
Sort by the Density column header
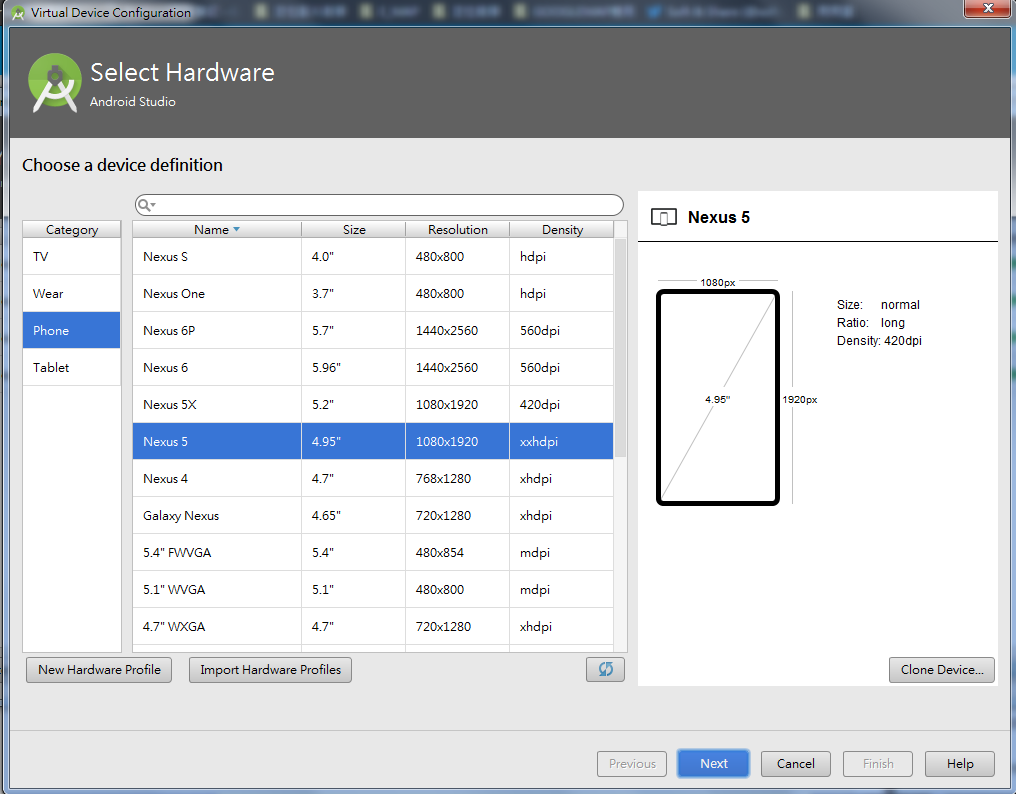562,229
